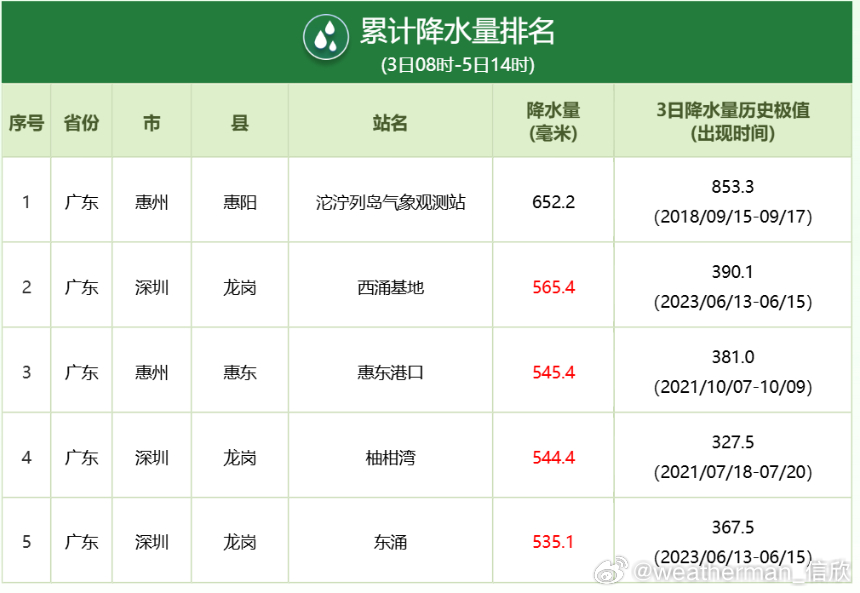Click the red rainfall value 544.4
The width and height of the screenshot is (860, 593).
[x=553, y=457]
